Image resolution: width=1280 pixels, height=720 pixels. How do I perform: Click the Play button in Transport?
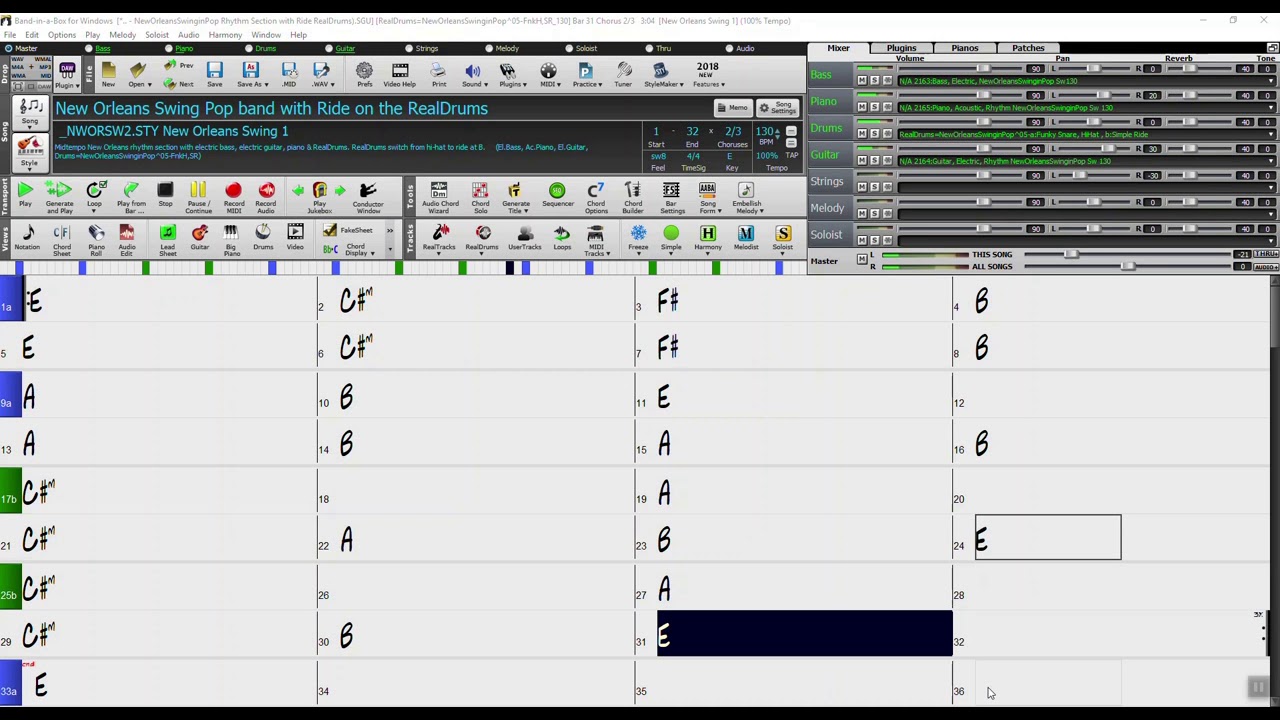tap(25, 195)
